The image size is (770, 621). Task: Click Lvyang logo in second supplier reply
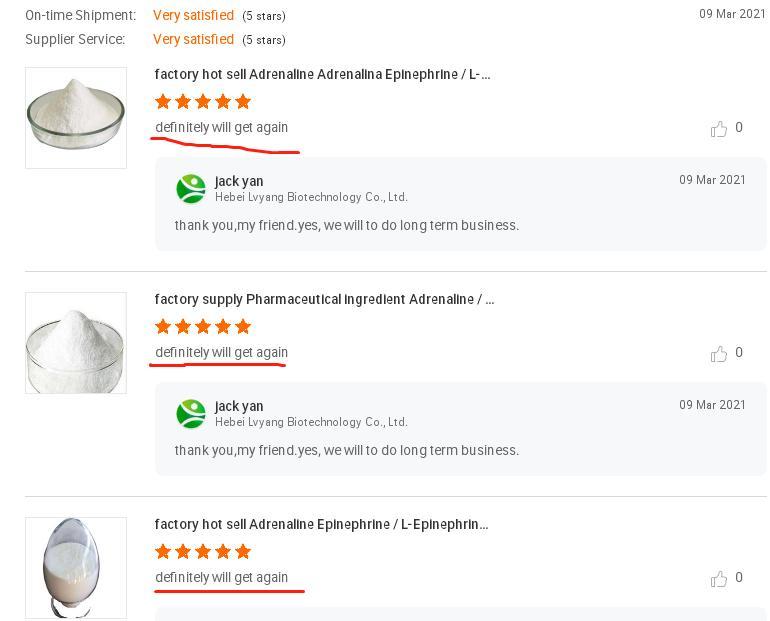click(191, 414)
